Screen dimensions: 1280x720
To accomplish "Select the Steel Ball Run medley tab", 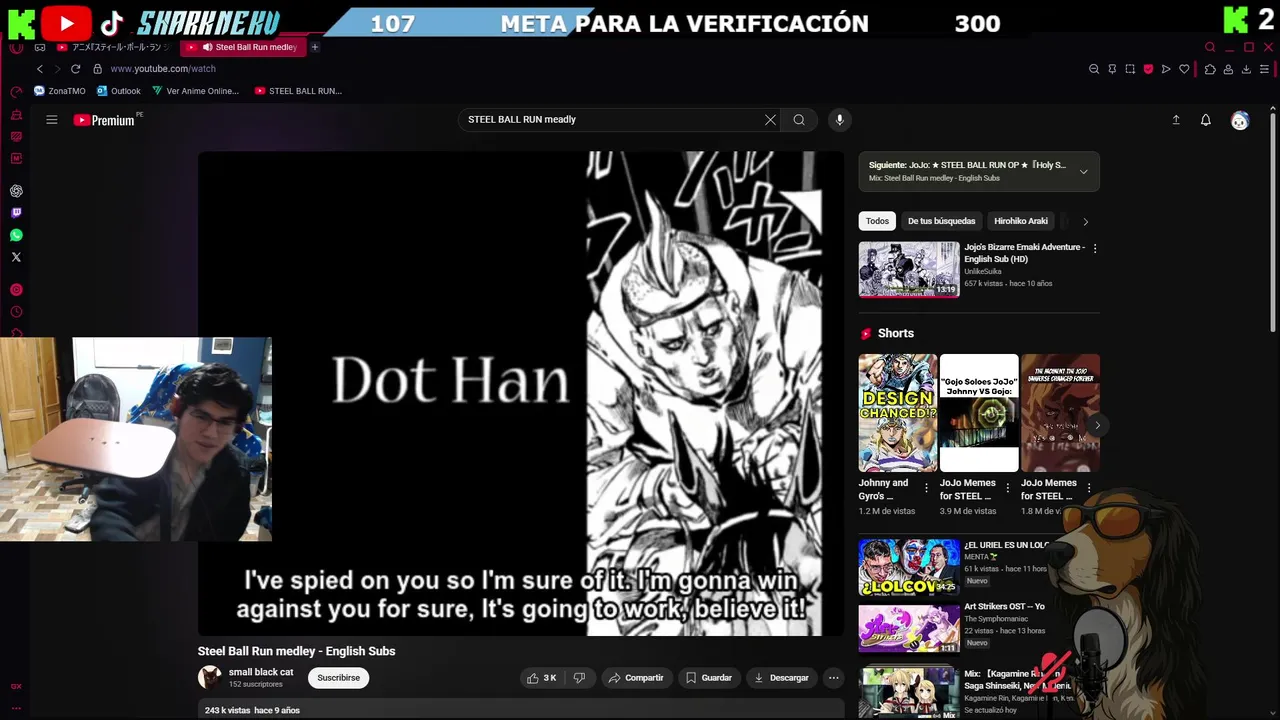I will coord(244,47).
